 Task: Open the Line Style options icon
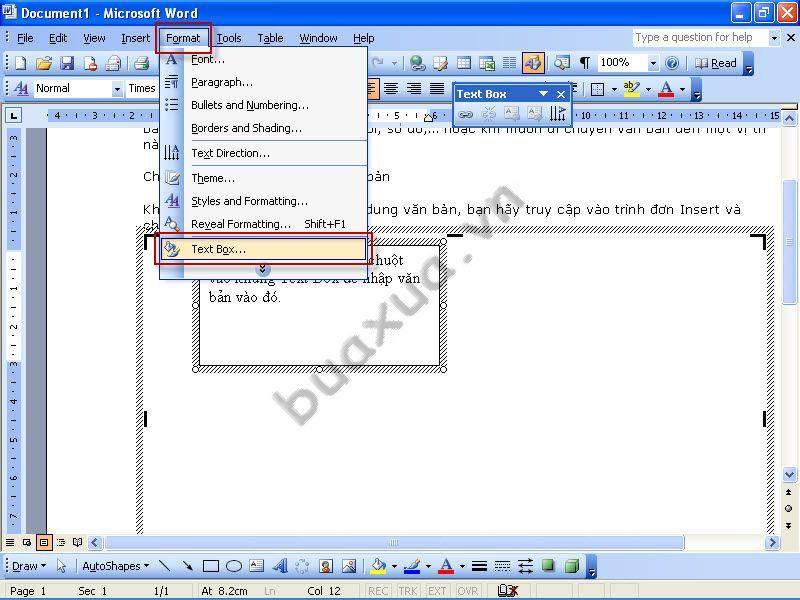pyautogui.click(x=479, y=566)
